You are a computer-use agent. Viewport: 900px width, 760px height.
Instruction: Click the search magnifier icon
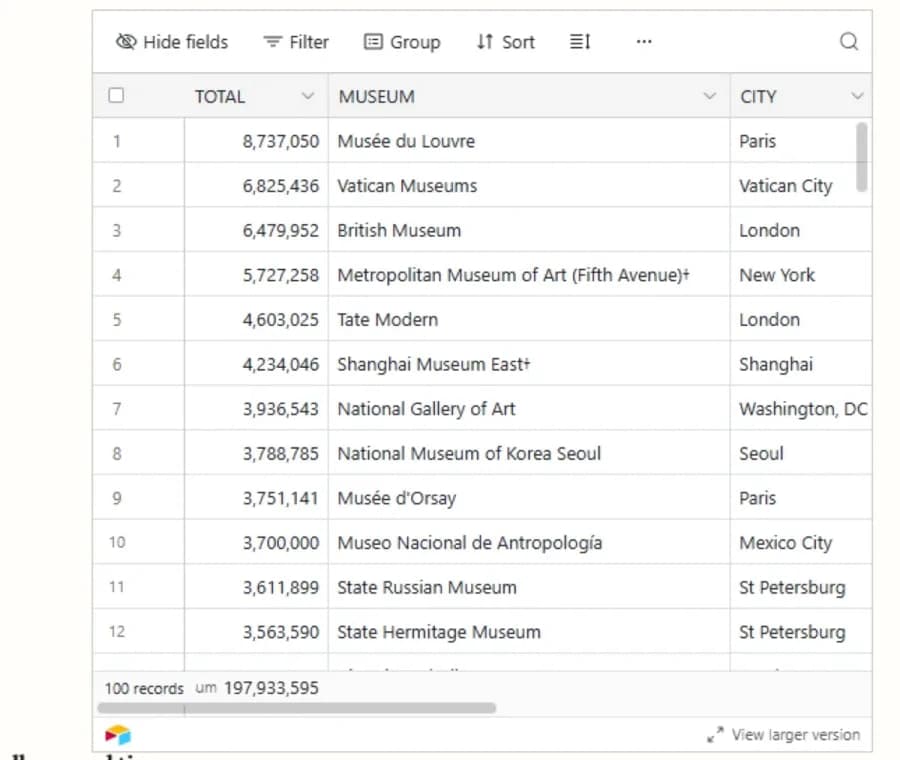tap(849, 41)
